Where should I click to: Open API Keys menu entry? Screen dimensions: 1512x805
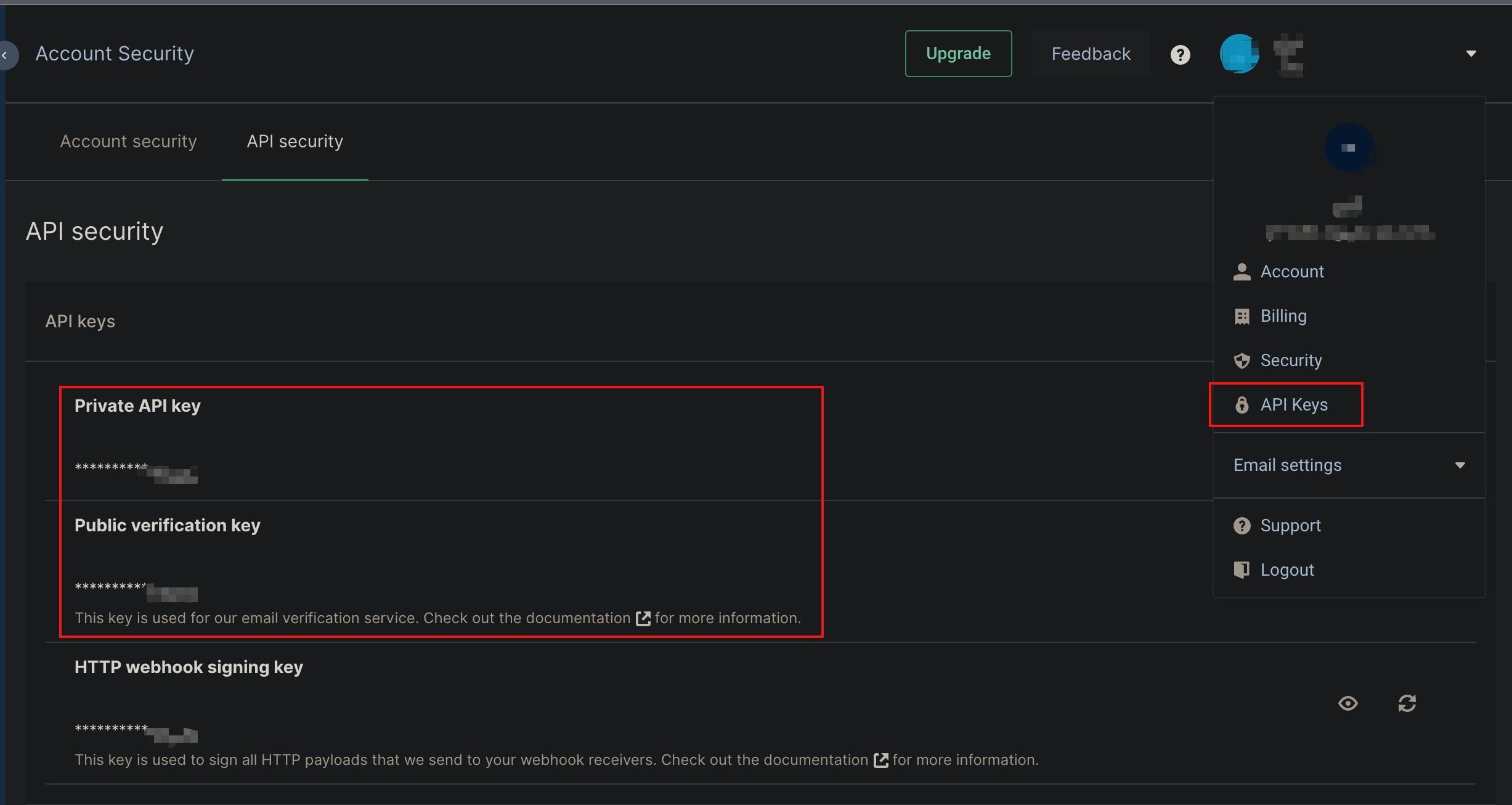(x=1293, y=404)
